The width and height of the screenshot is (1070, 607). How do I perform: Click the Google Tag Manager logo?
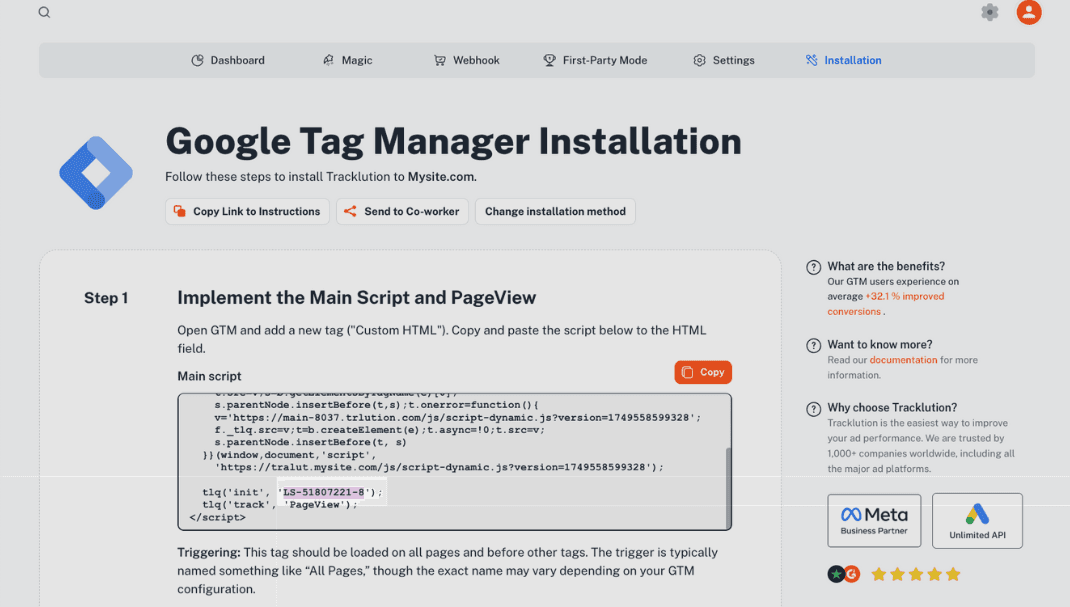(x=96, y=173)
